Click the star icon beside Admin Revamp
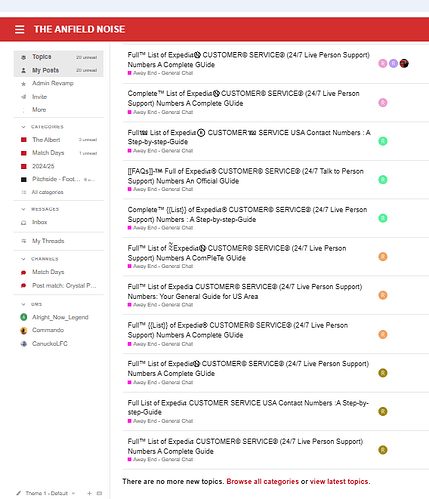Viewport: 429px width, 499px height. coord(23,84)
